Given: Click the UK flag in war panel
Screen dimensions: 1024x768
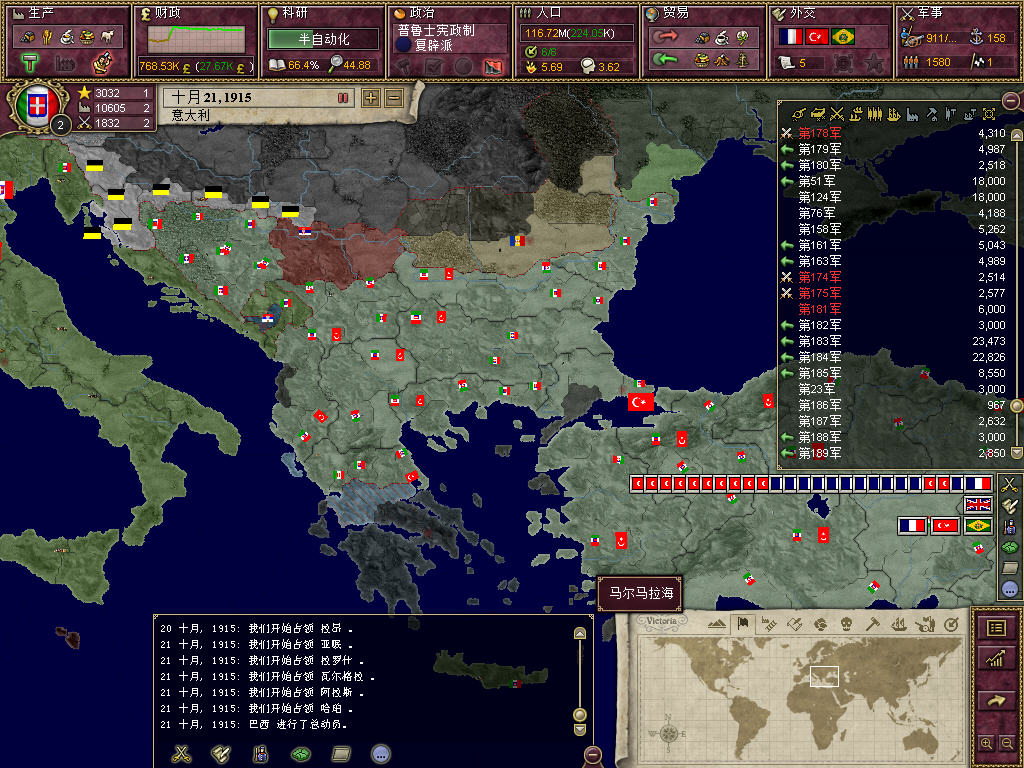Looking at the screenshot, I should point(978,504).
